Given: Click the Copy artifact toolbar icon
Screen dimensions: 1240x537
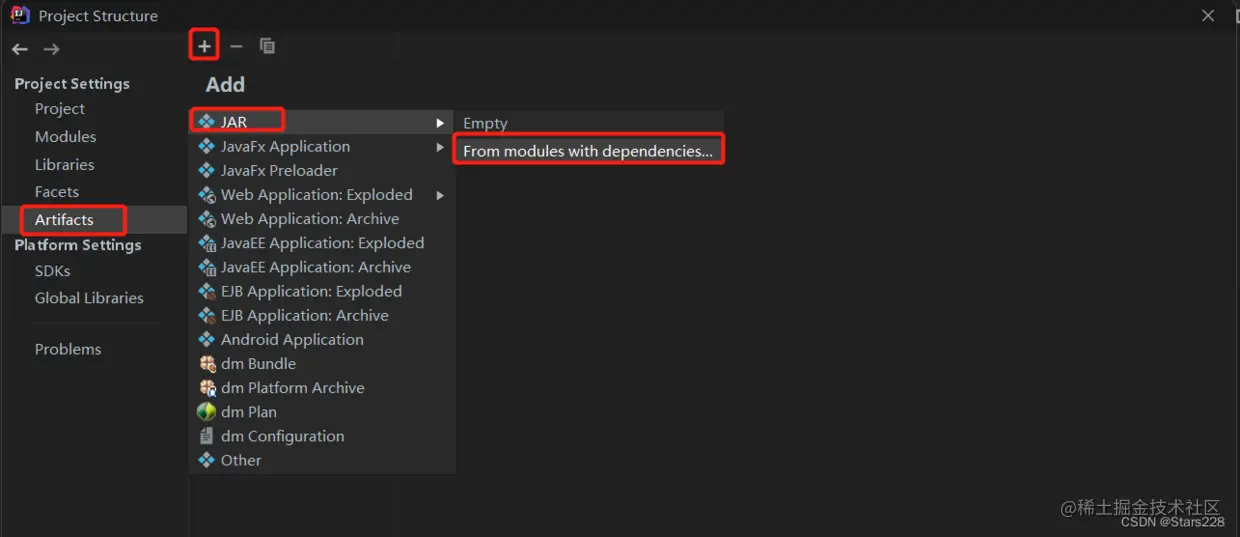Looking at the screenshot, I should 267,46.
